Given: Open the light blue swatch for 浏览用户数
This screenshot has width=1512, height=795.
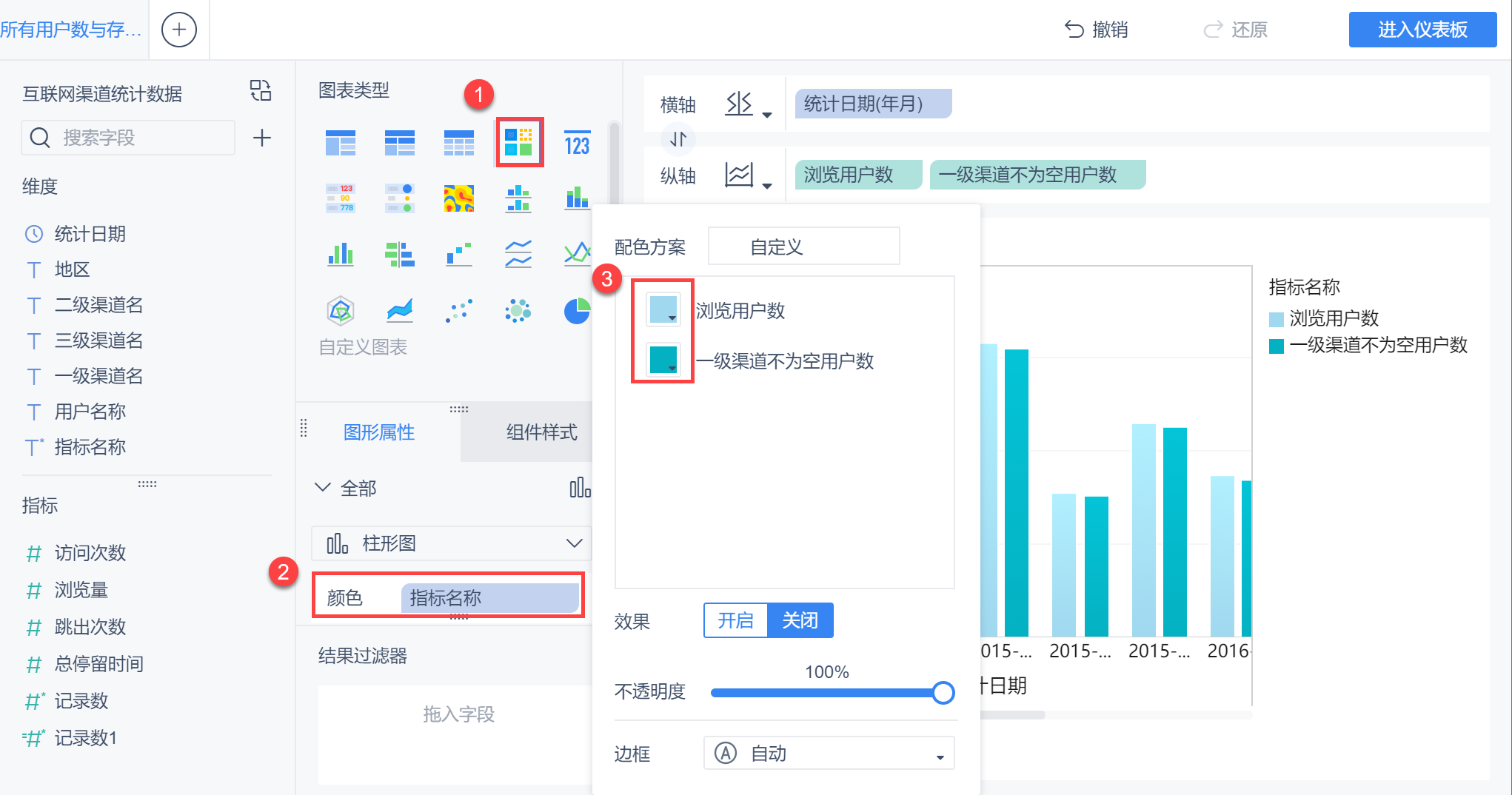Looking at the screenshot, I should coord(663,309).
